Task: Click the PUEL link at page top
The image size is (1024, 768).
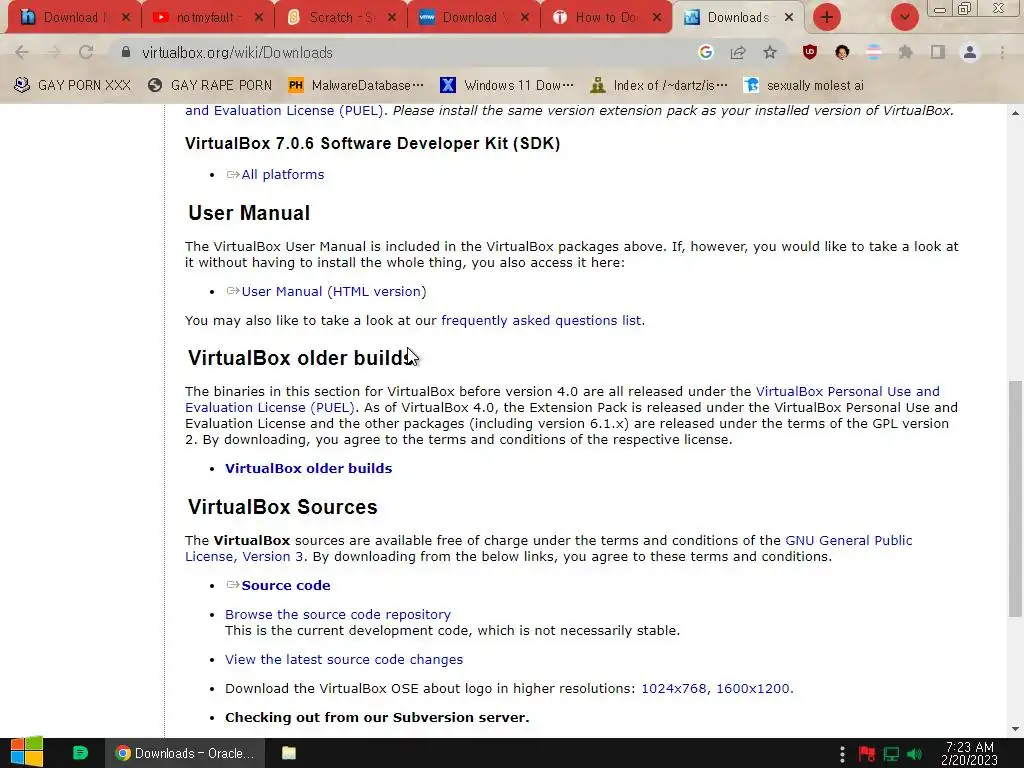Action: click(284, 110)
